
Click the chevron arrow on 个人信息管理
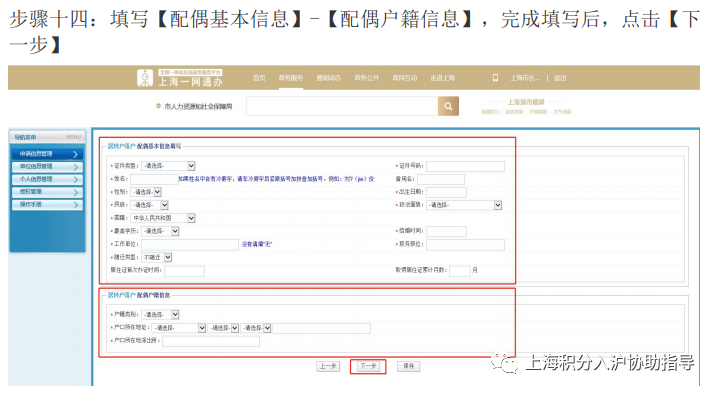pyautogui.click(x=75, y=180)
